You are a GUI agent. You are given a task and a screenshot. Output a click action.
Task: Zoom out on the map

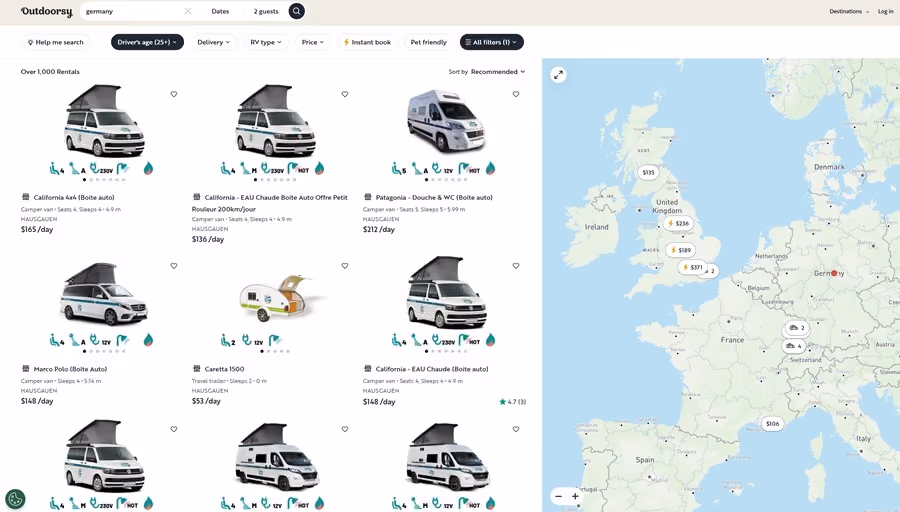558,496
